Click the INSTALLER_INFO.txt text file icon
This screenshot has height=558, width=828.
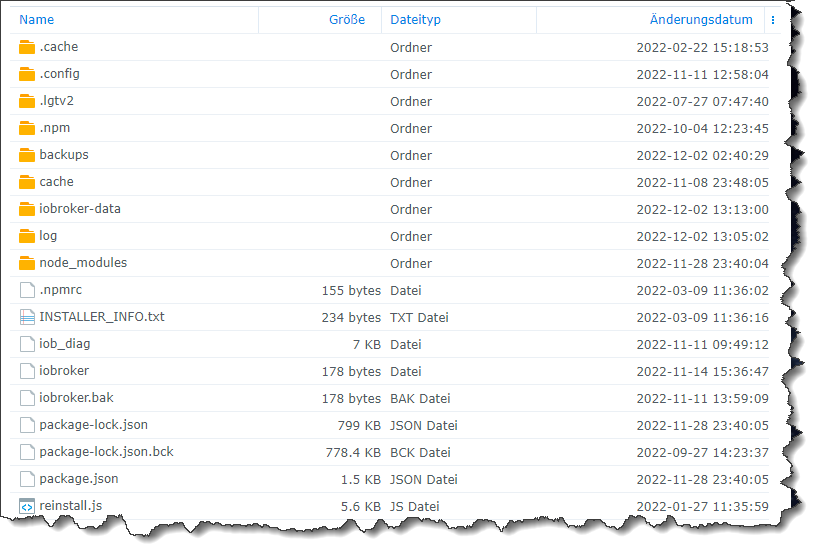(27, 317)
